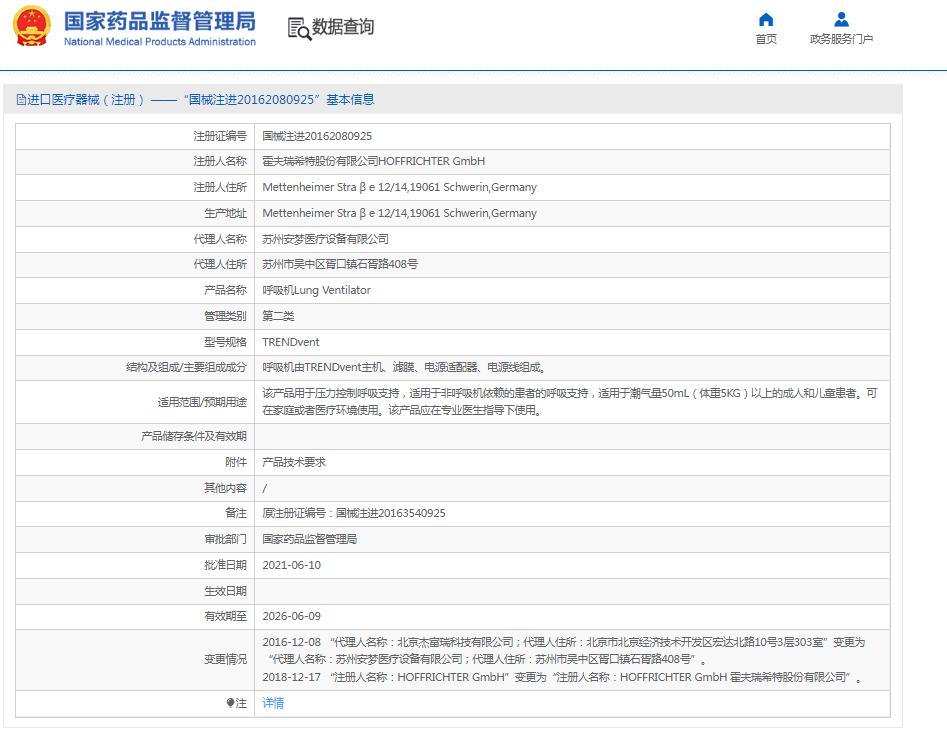947x731 pixels.
Task: Click the 管理类别 value 第二类
Action: click(x=278, y=316)
